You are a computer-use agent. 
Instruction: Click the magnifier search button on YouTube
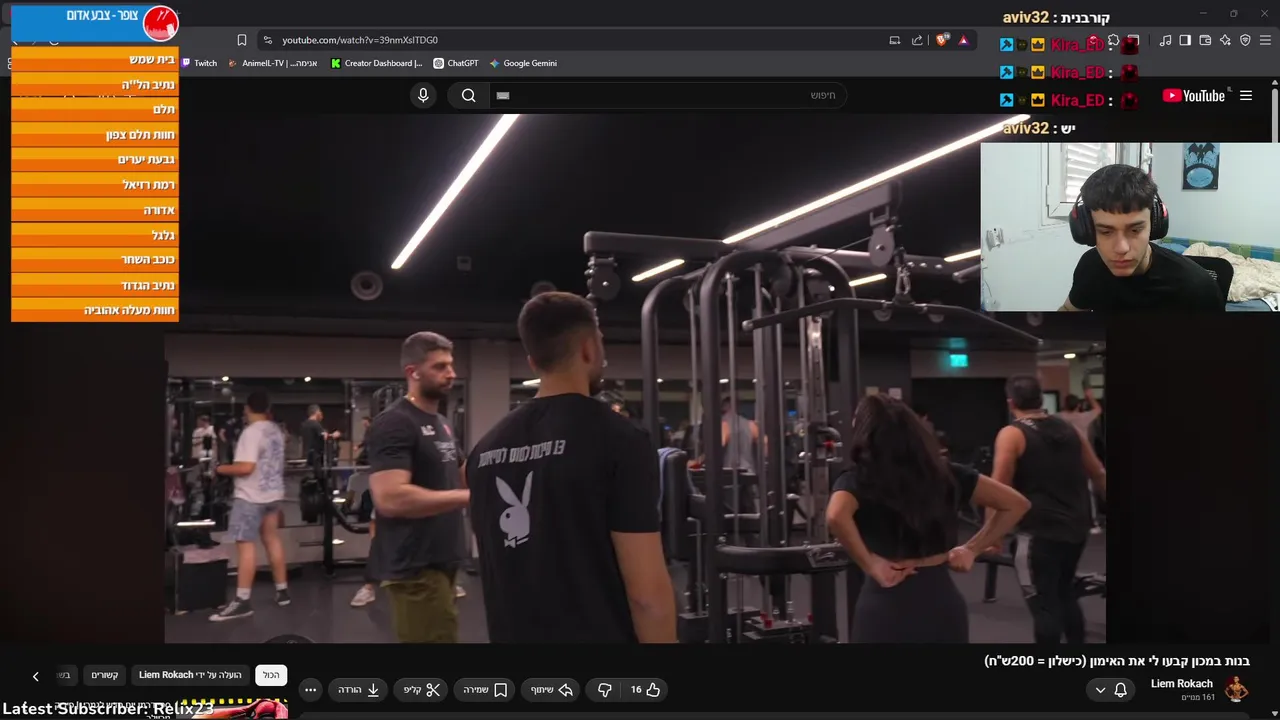468,95
